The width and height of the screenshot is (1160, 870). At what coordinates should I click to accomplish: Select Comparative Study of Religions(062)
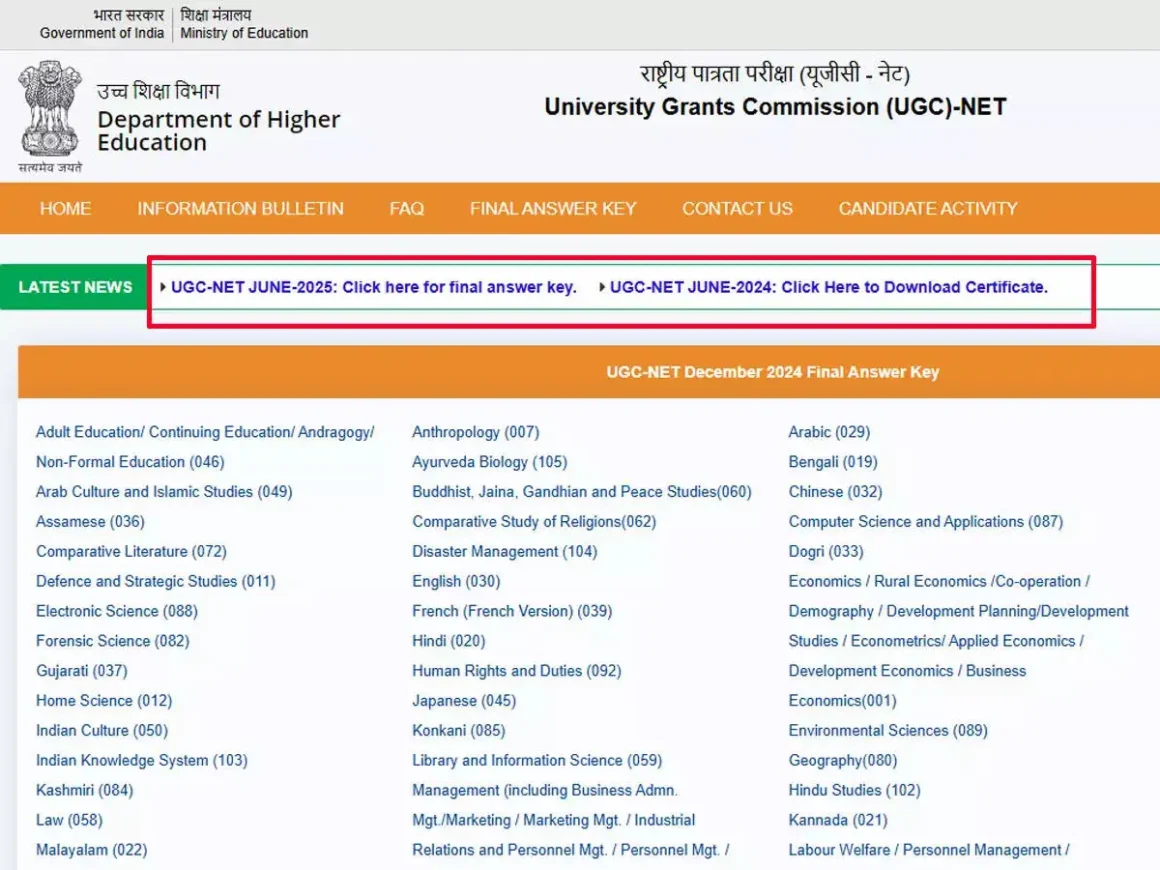[x=534, y=522]
